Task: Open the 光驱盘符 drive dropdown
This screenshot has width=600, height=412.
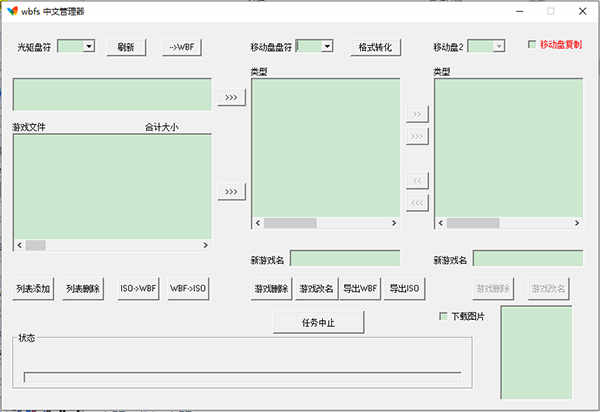Action: point(89,46)
